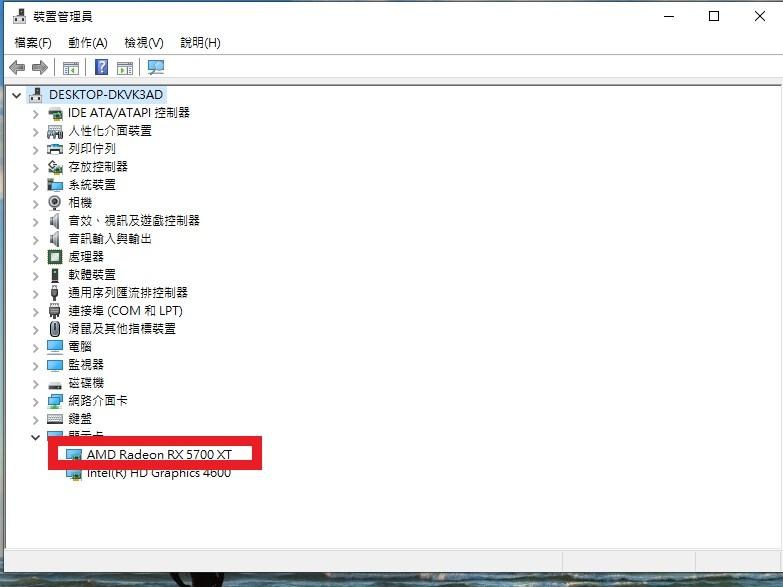Select the mouse icon next to 滑鼠及其他指標裝置
The height and width of the screenshot is (587, 783).
(54, 329)
